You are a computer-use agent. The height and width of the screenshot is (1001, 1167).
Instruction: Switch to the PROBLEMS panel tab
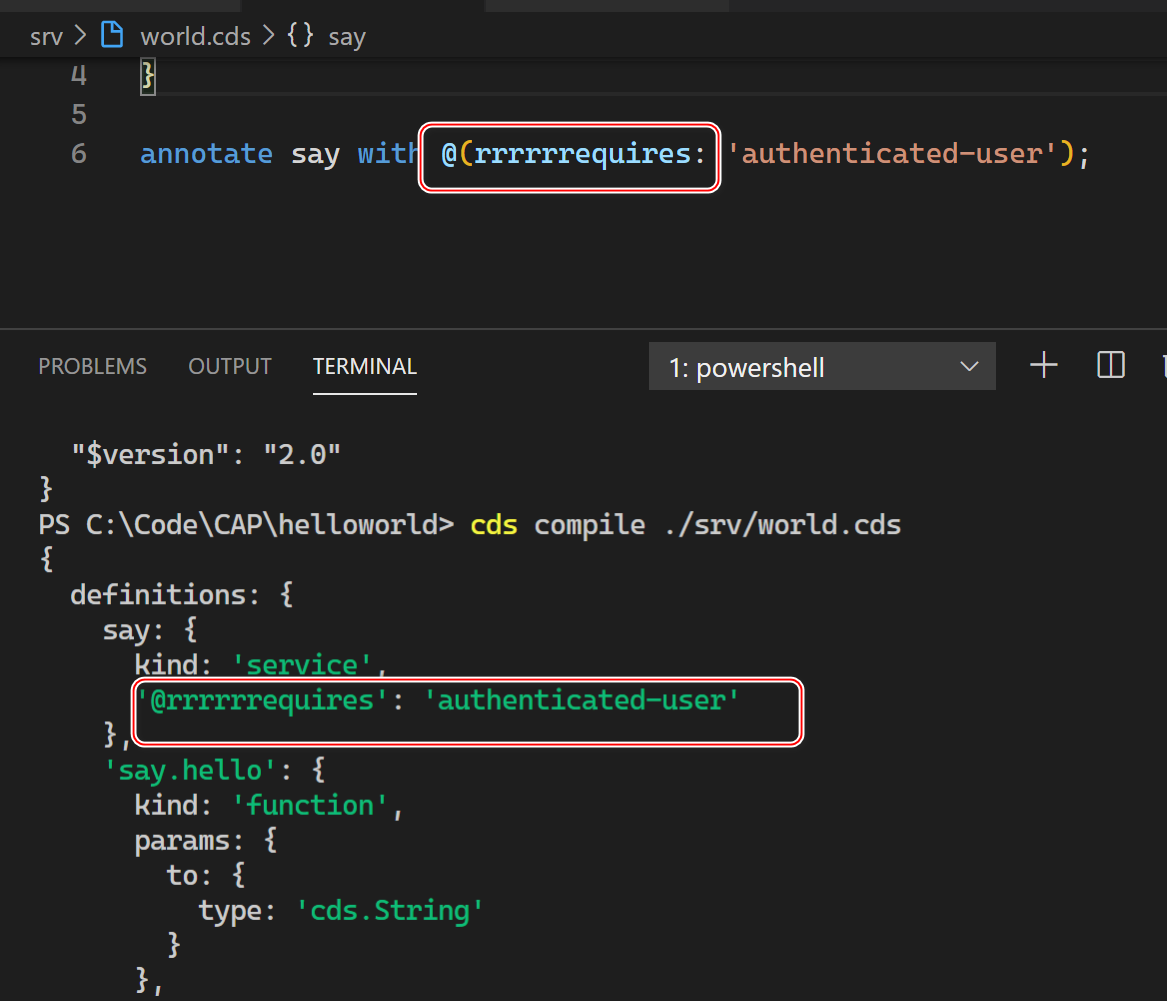tap(92, 366)
